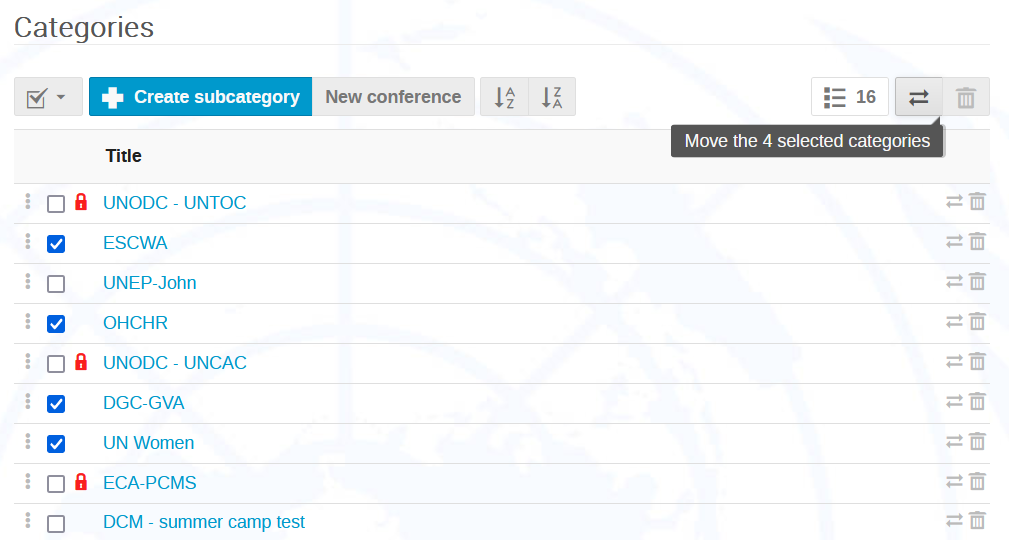Check the UNEP-John checkbox
Image resolution: width=1009 pixels, height=540 pixels.
click(56, 284)
